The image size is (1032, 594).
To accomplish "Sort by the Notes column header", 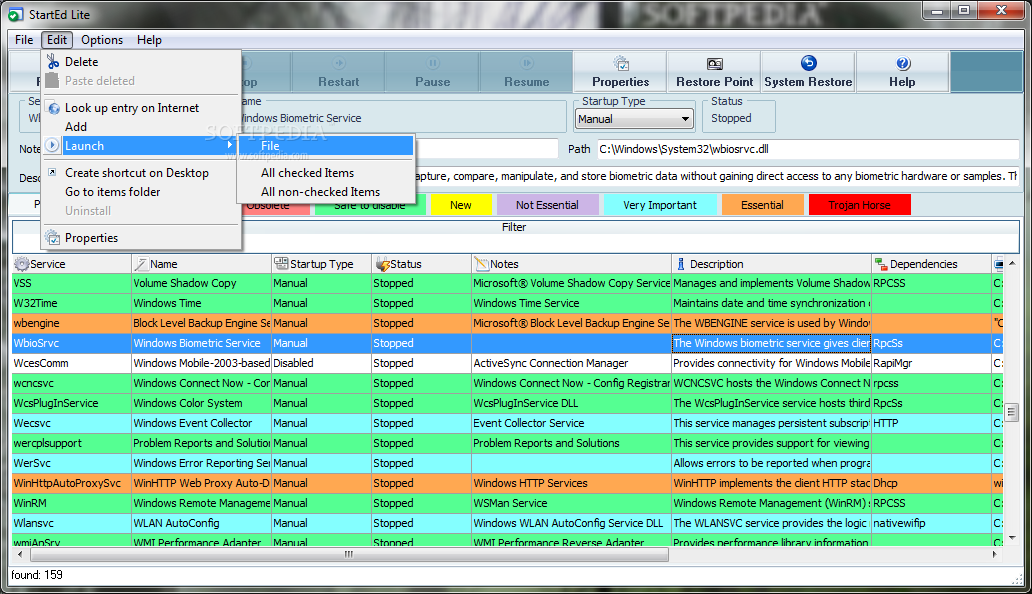I will click(x=571, y=264).
